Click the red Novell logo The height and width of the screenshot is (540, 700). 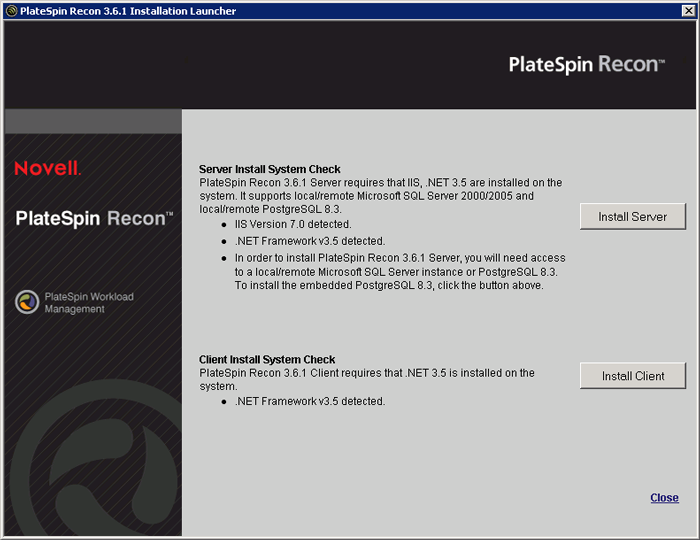click(x=48, y=168)
